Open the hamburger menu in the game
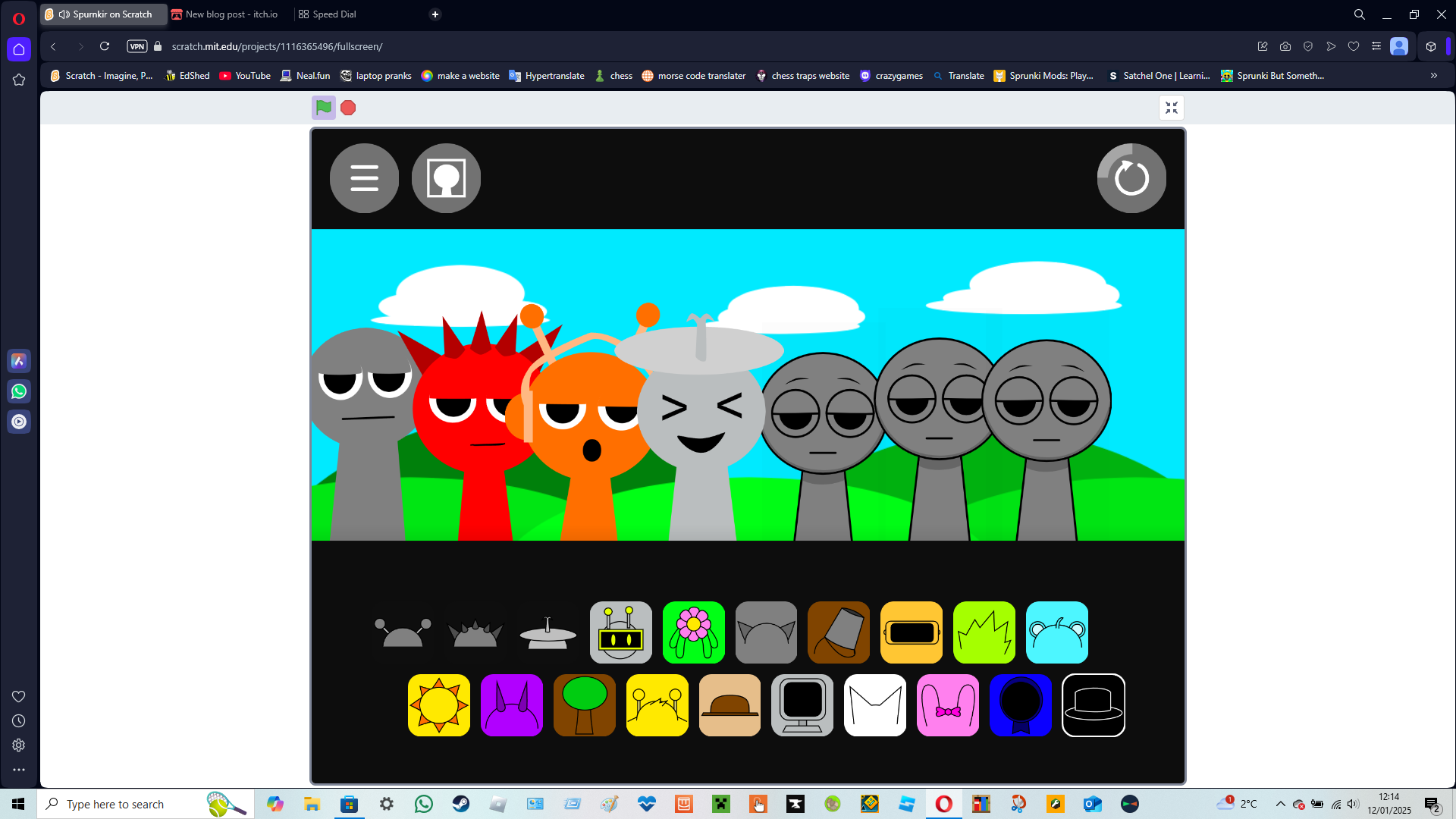The image size is (1456, 819). click(364, 177)
